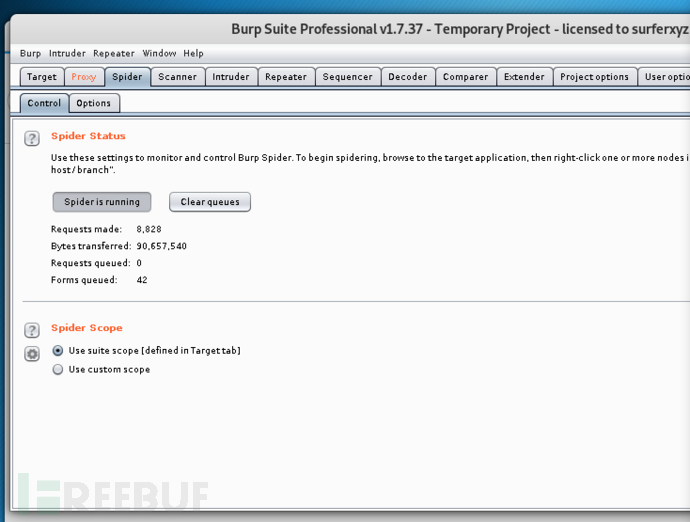
Task: Open the Burp menu
Action: pos(30,53)
